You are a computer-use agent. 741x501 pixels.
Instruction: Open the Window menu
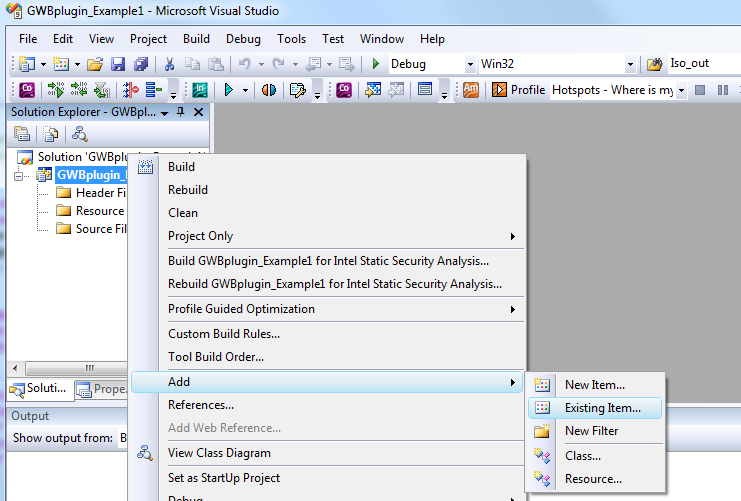[x=382, y=39]
